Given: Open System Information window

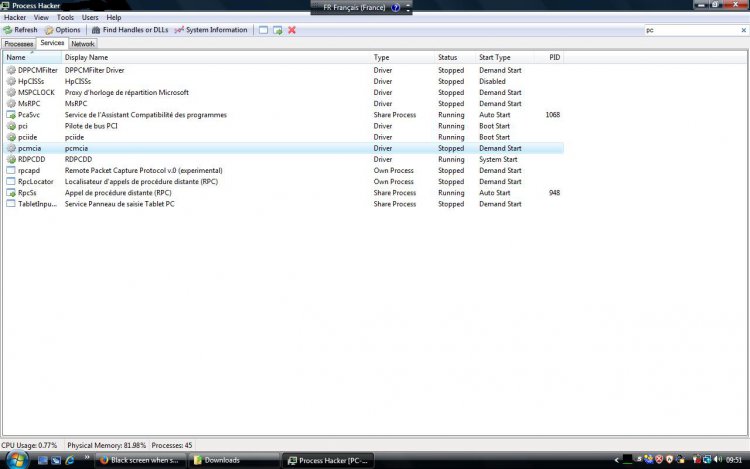Looking at the screenshot, I should pos(211,30).
